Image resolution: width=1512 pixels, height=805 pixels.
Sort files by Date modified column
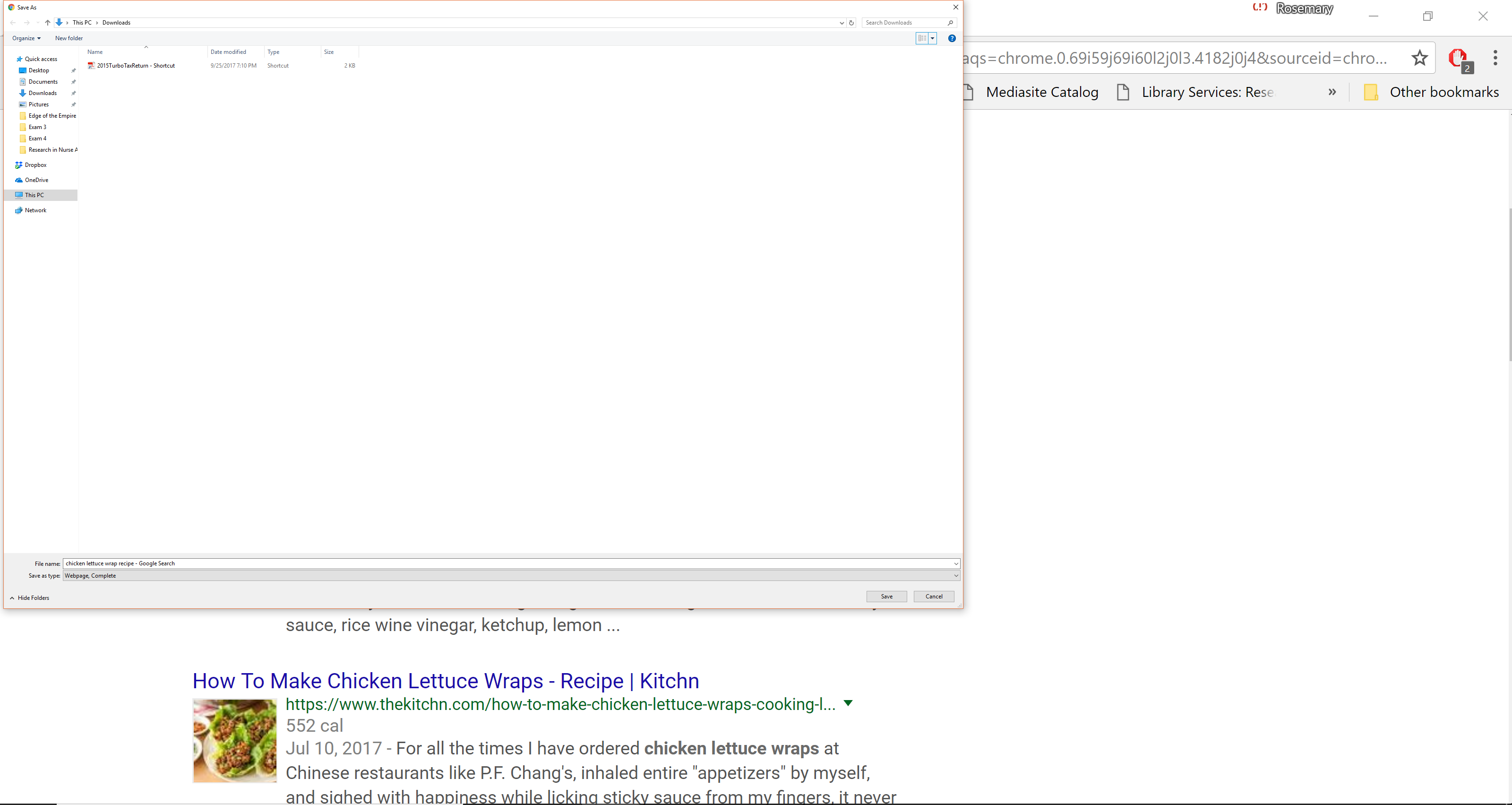228,52
